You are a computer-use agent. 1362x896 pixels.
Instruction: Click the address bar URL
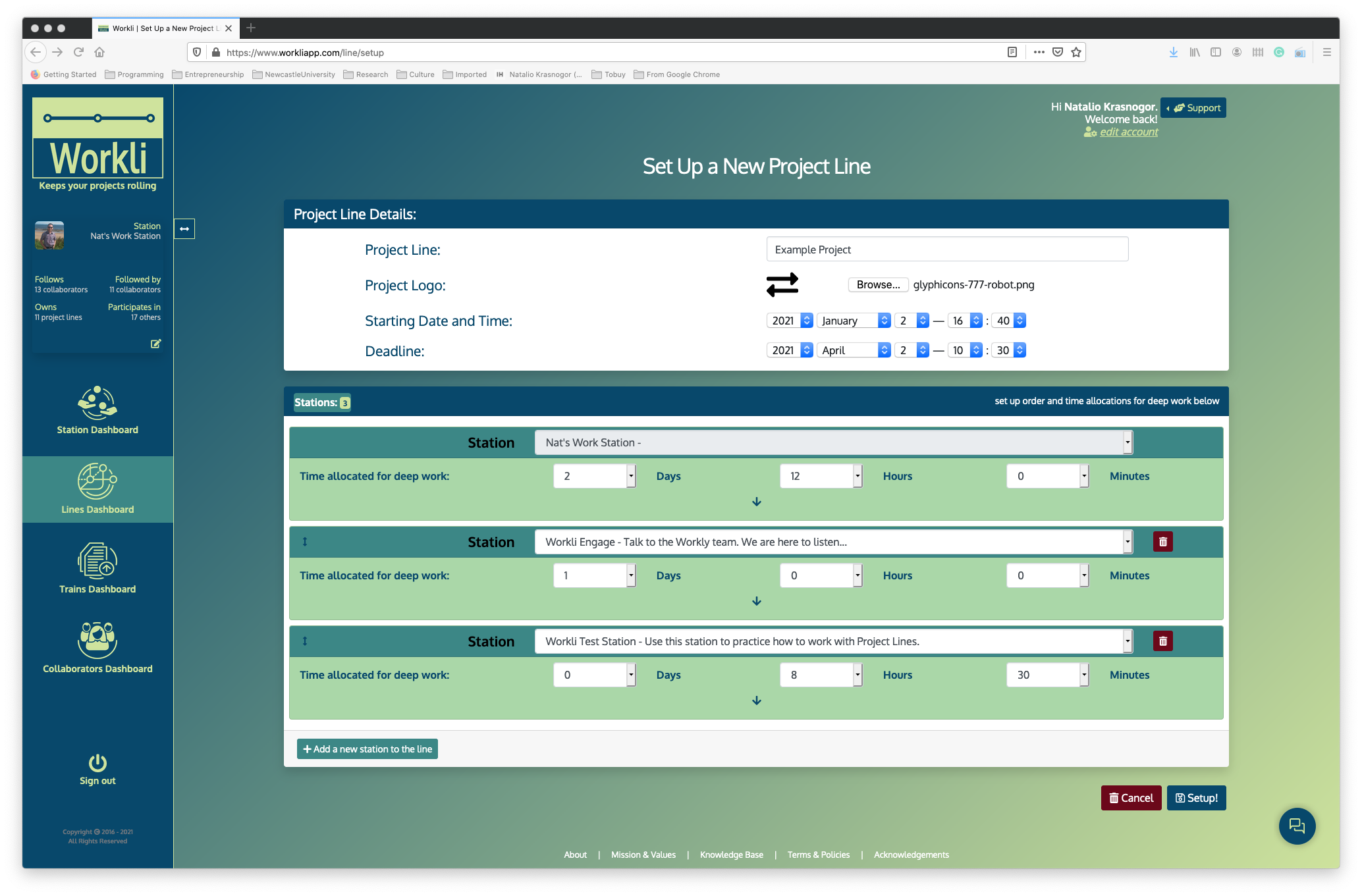tap(305, 53)
